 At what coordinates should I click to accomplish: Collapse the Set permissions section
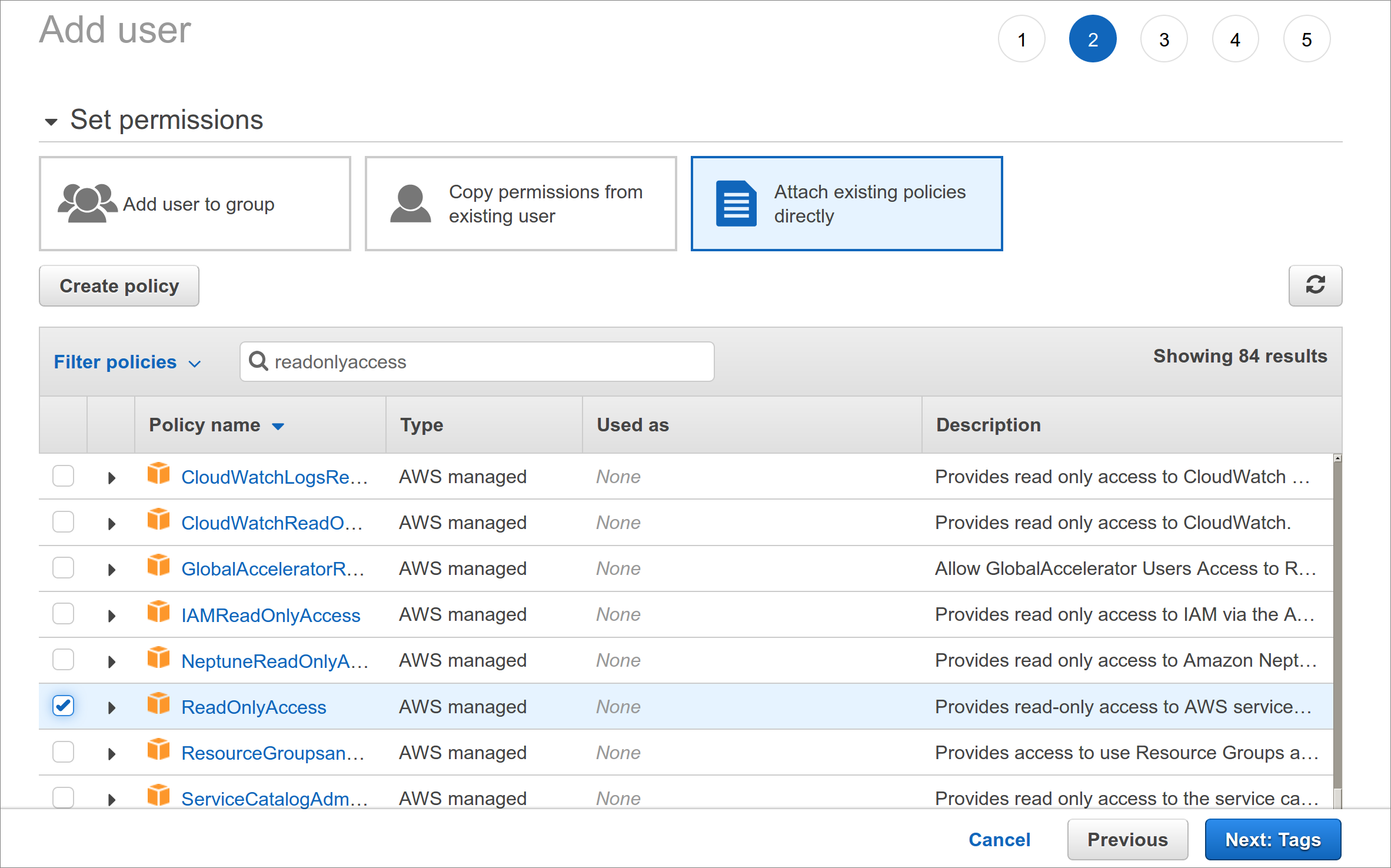click(52, 121)
